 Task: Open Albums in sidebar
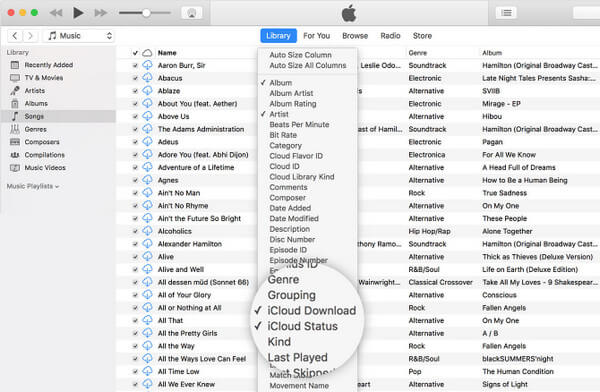[x=36, y=103]
